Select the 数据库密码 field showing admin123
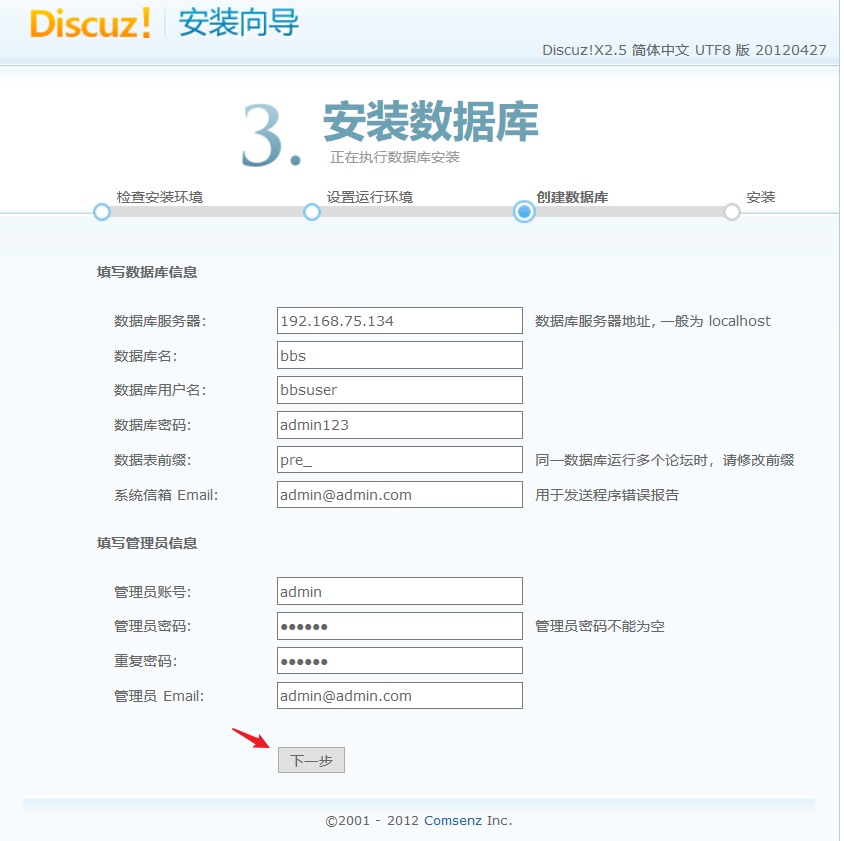This screenshot has height=841, width=844. coord(399,424)
